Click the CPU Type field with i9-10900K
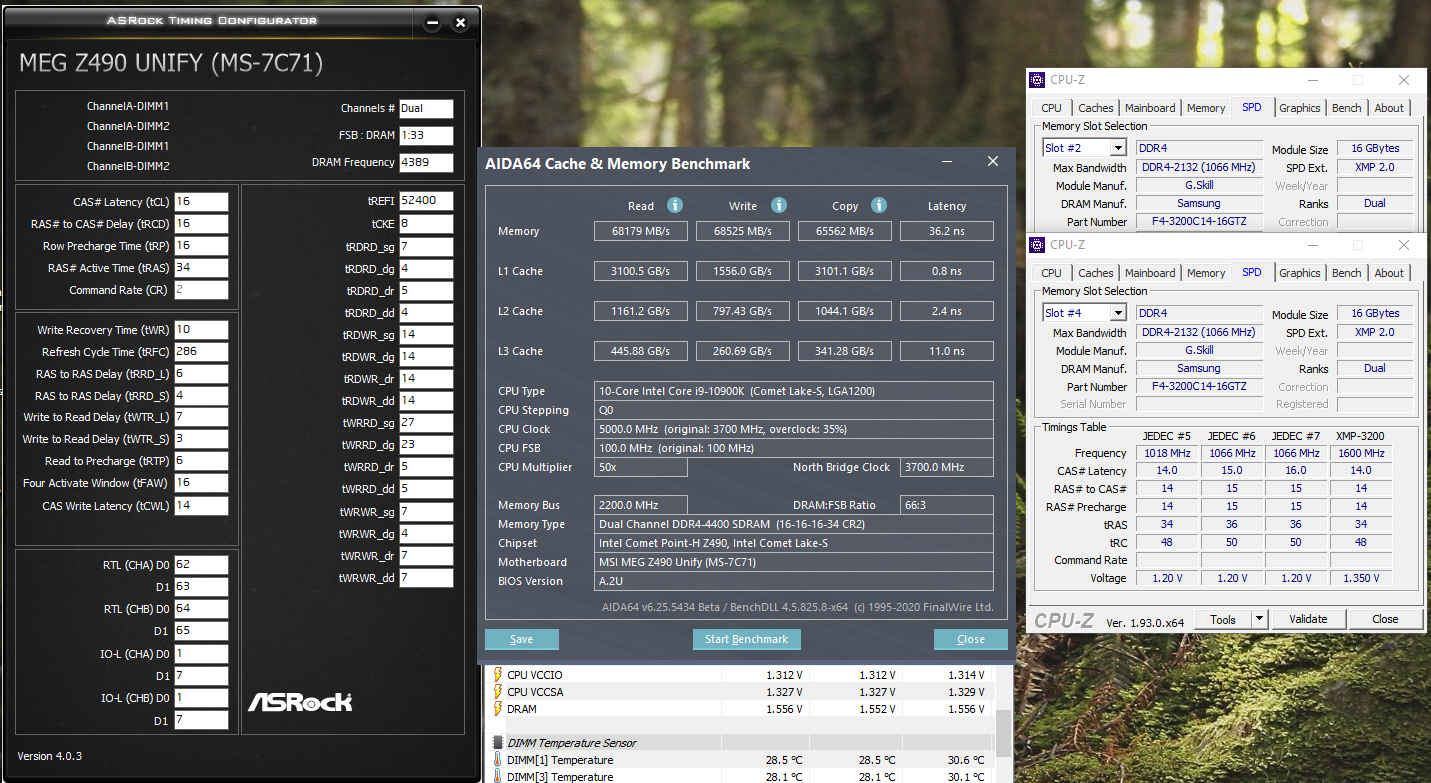This screenshot has height=783, width=1431. pos(794,391)
